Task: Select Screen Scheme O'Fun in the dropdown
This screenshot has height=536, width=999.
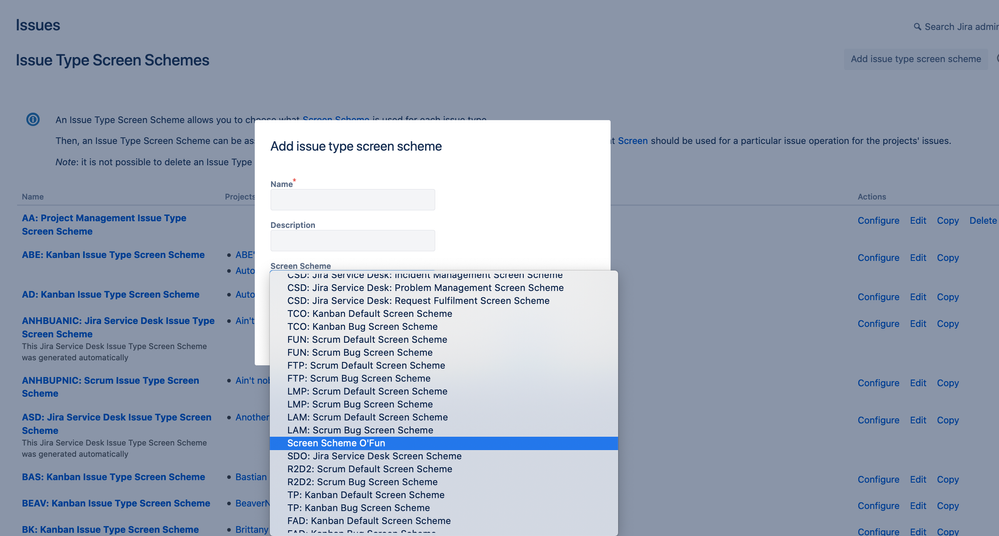Action: tap(443, 443)
